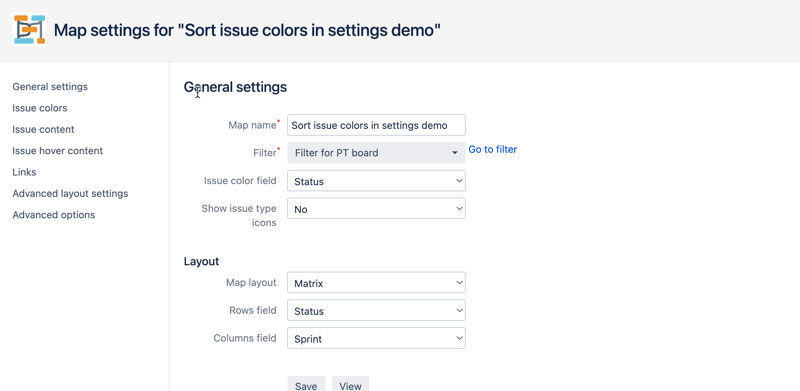Open the Rows field dropdown

click(x=376, y=310)
